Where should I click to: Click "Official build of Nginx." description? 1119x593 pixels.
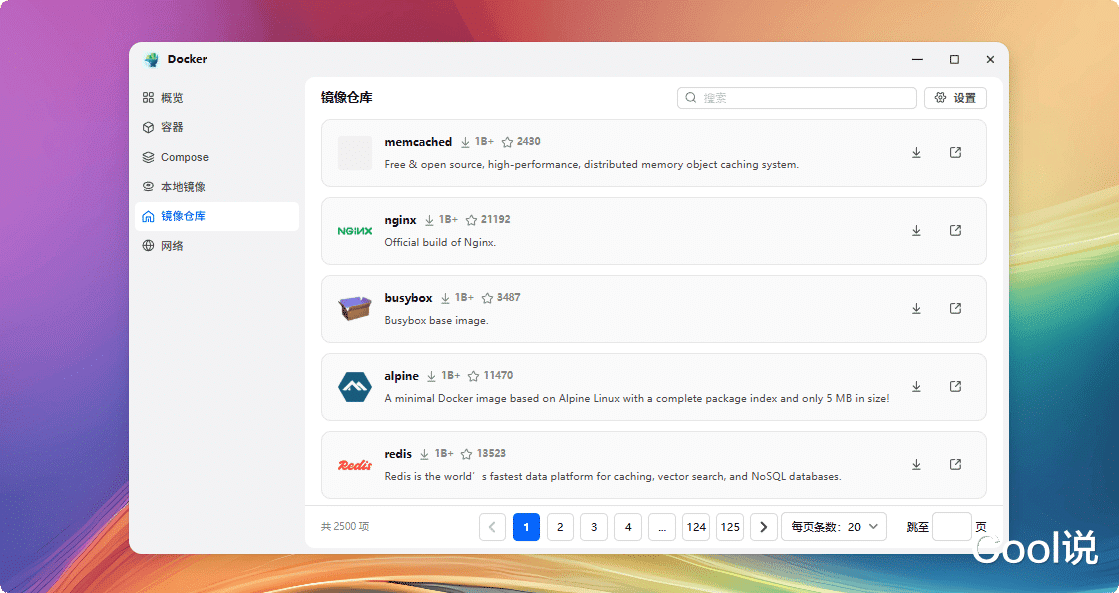[x=440, y=243]
